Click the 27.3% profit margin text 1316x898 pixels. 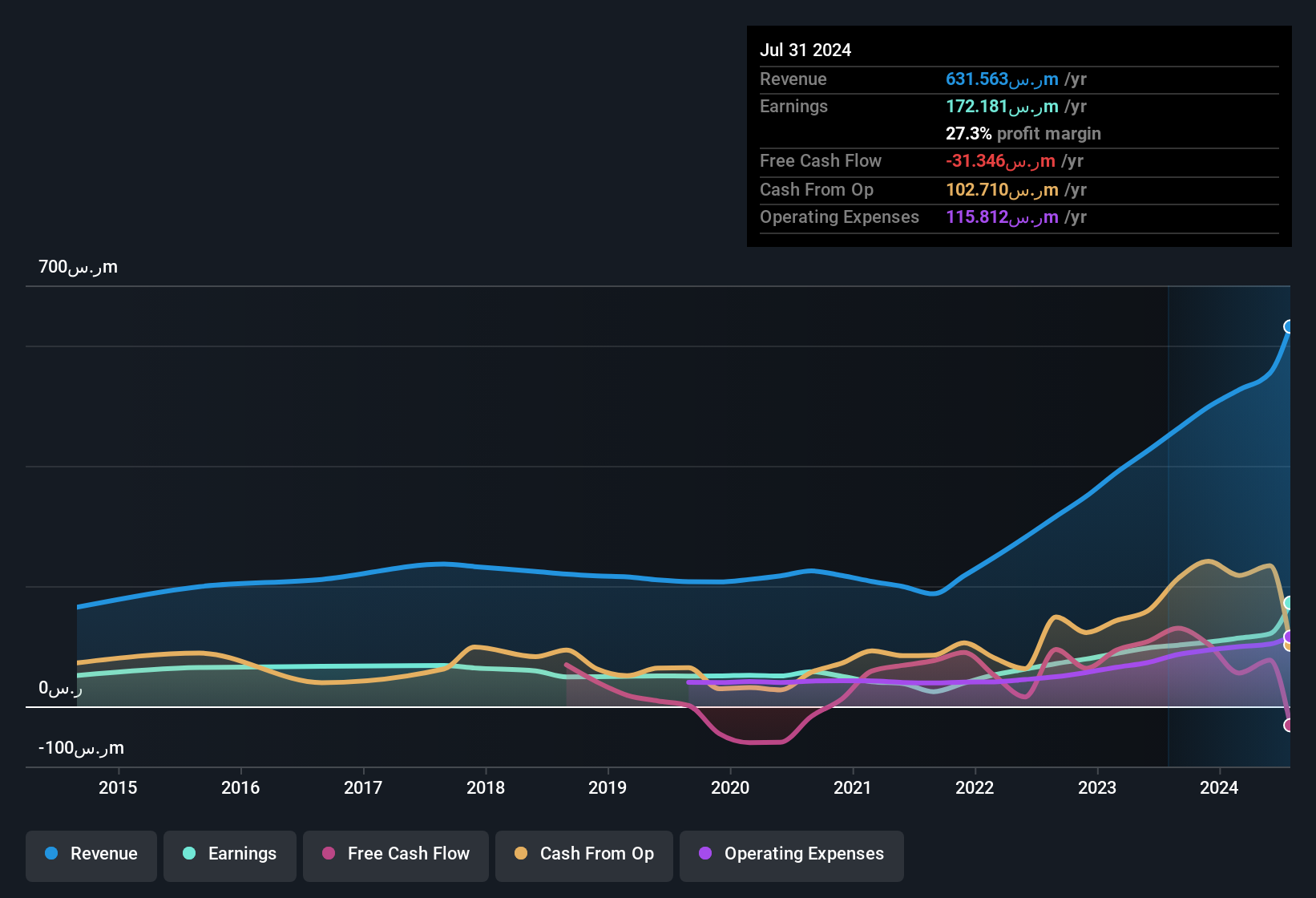1023,134
